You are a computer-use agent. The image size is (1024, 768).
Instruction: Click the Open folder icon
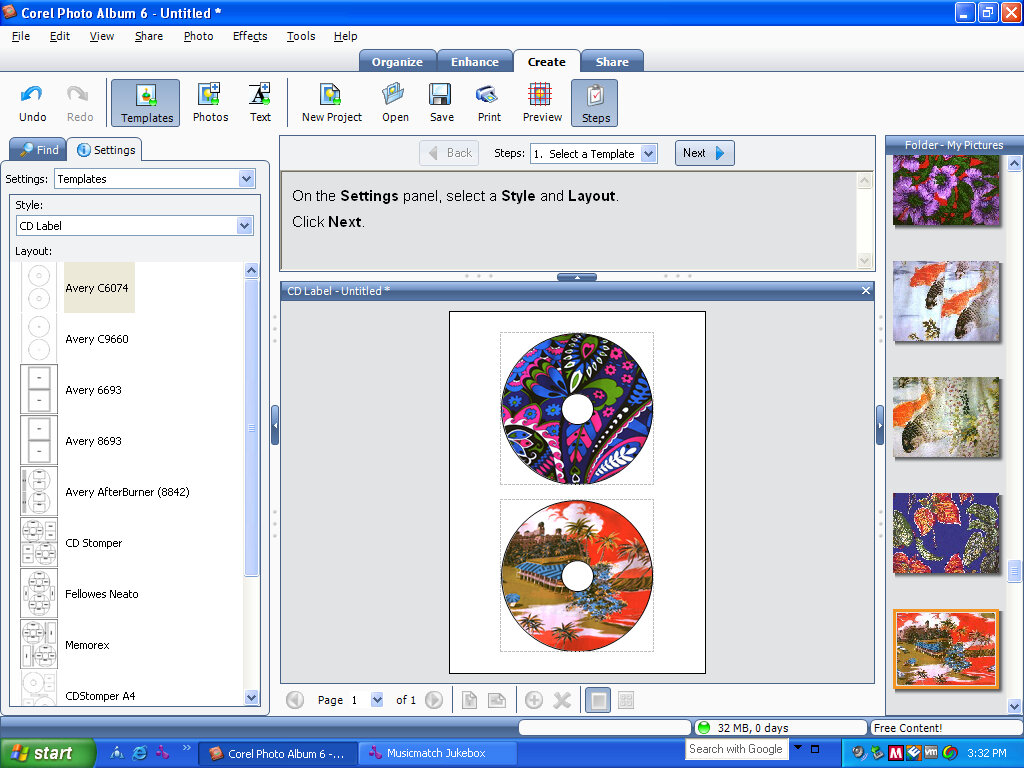point(395,103)
